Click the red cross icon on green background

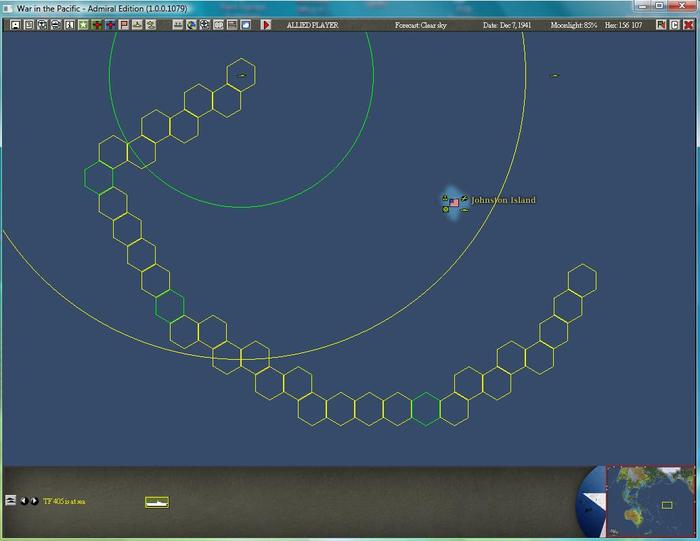tap(96, 25)
